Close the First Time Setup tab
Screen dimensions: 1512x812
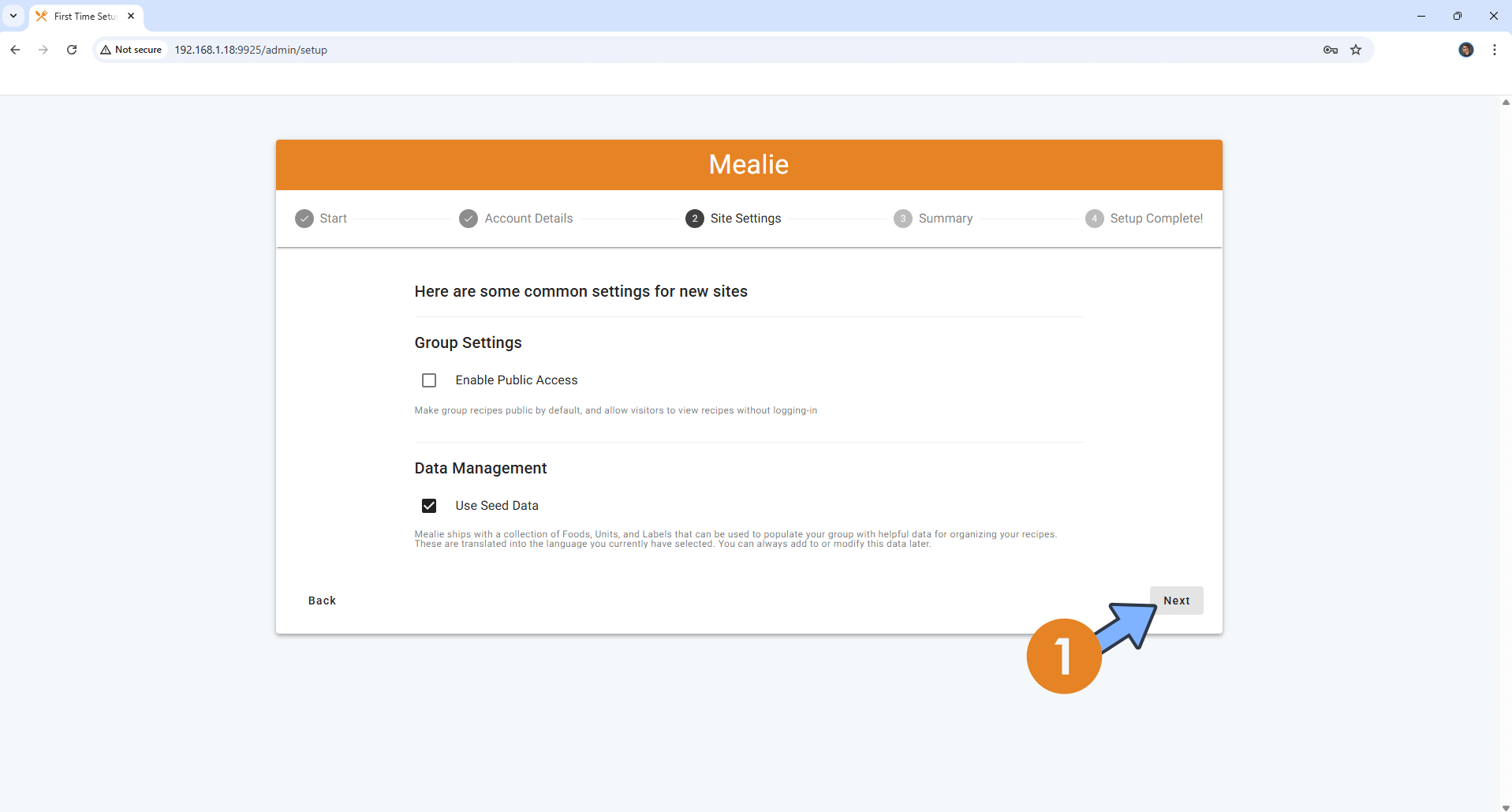click(x=131, y=16)
